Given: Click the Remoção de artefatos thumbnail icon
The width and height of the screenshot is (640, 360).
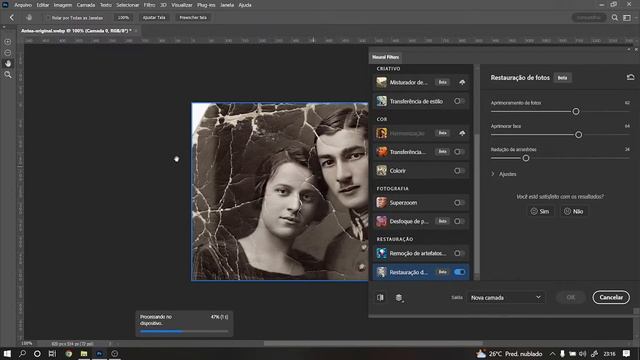Looking at the screenshot, I should (382, 253).
